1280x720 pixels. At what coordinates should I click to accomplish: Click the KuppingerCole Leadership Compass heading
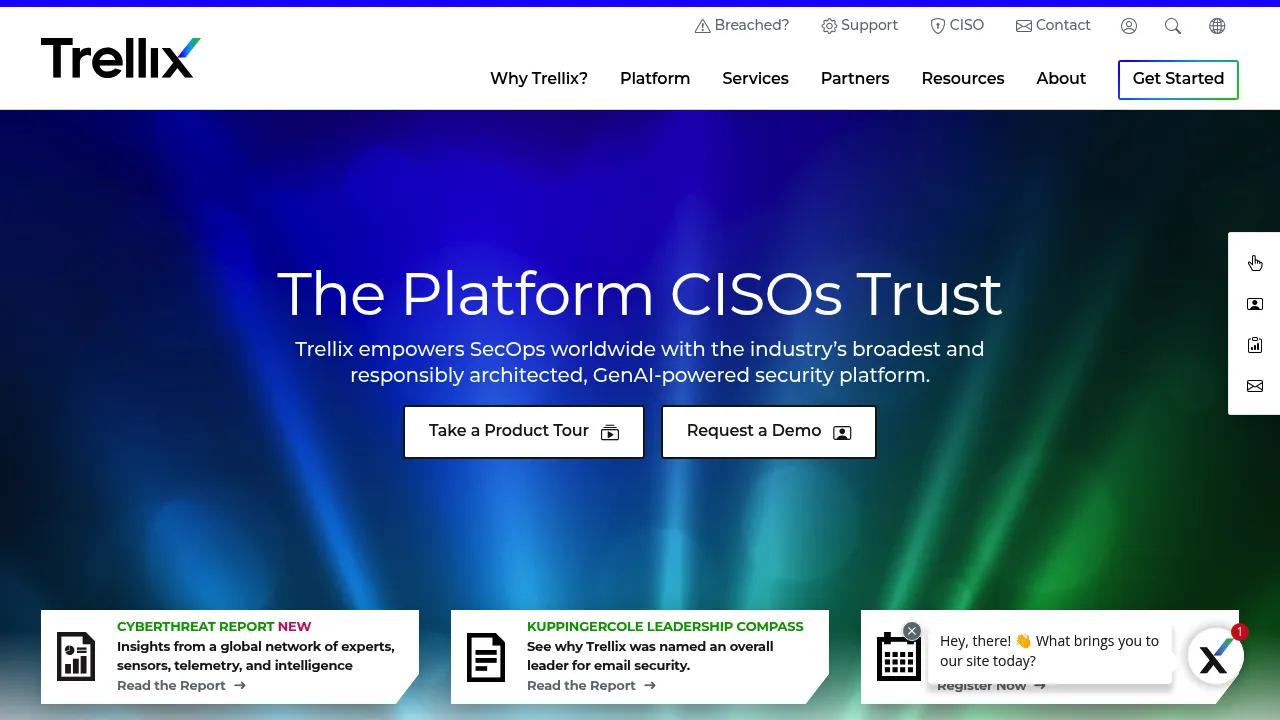coord(665,627)
